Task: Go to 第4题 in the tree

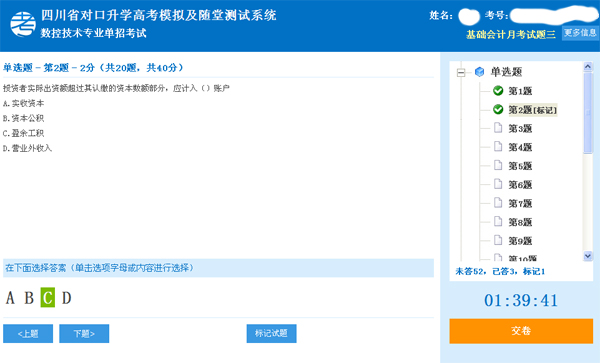Action: 520,147
